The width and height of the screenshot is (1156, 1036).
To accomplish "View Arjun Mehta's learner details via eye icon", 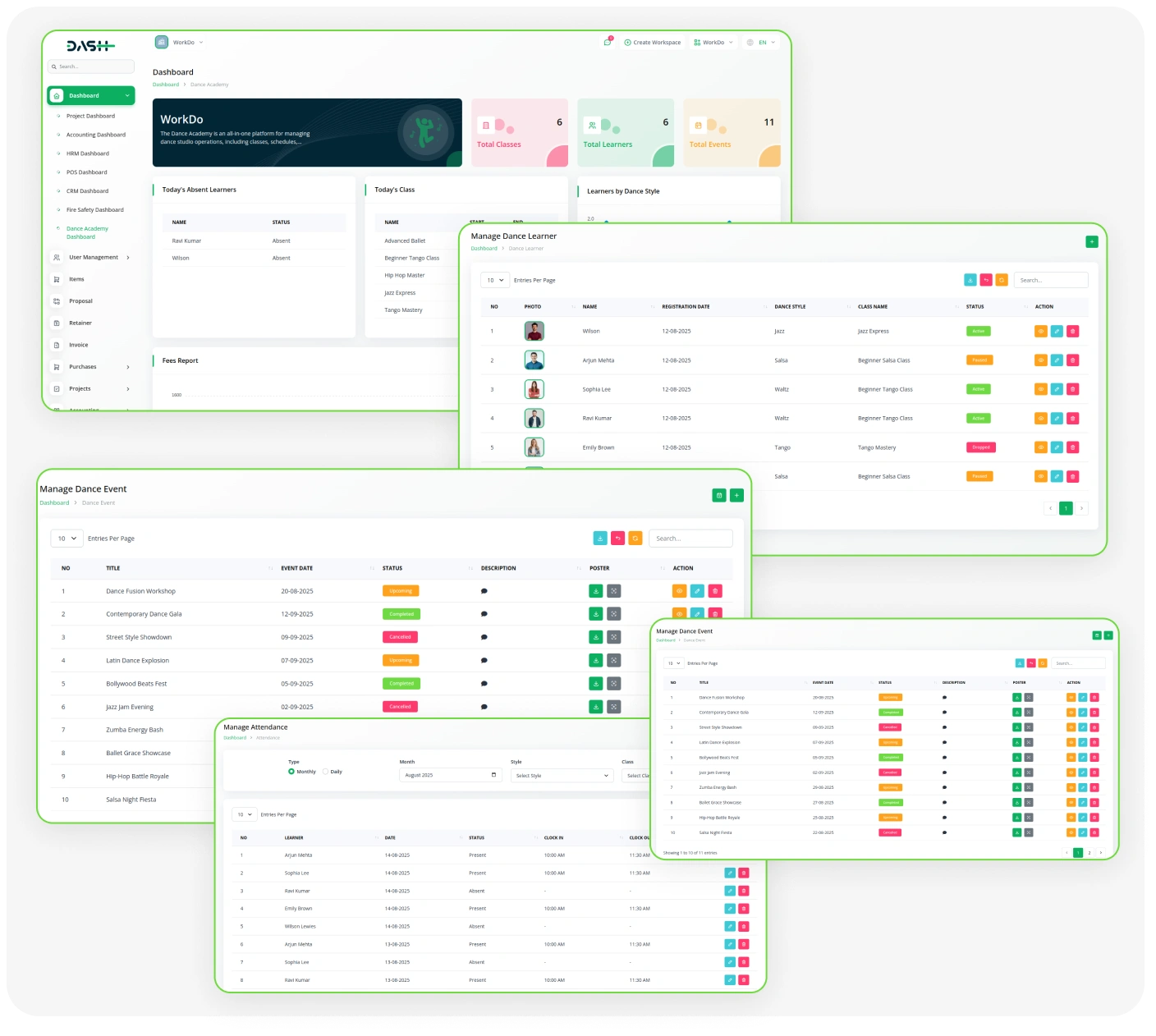I will point(1040,360).
